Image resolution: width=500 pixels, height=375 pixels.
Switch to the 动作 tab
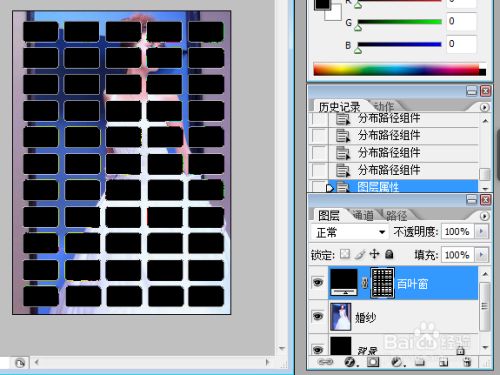click(x=383, y=107)
